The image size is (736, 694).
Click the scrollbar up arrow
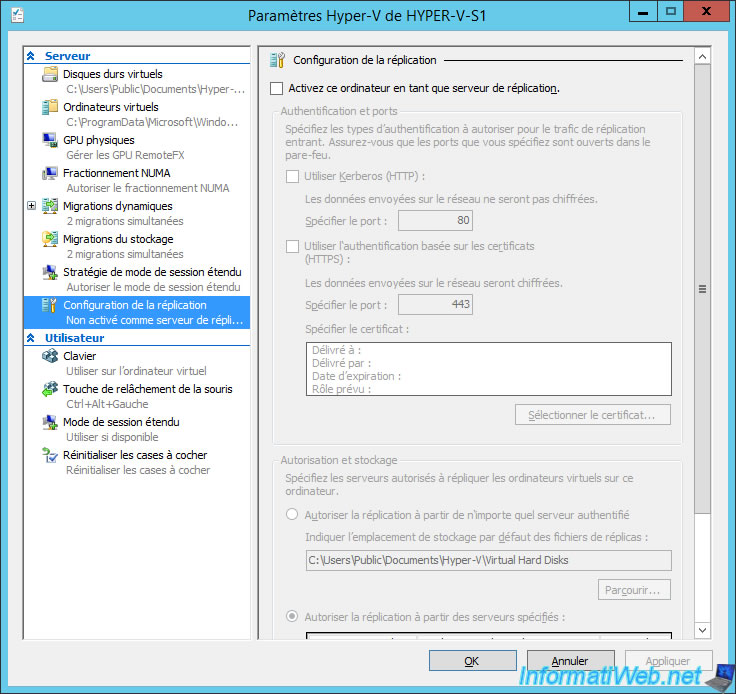702,57
